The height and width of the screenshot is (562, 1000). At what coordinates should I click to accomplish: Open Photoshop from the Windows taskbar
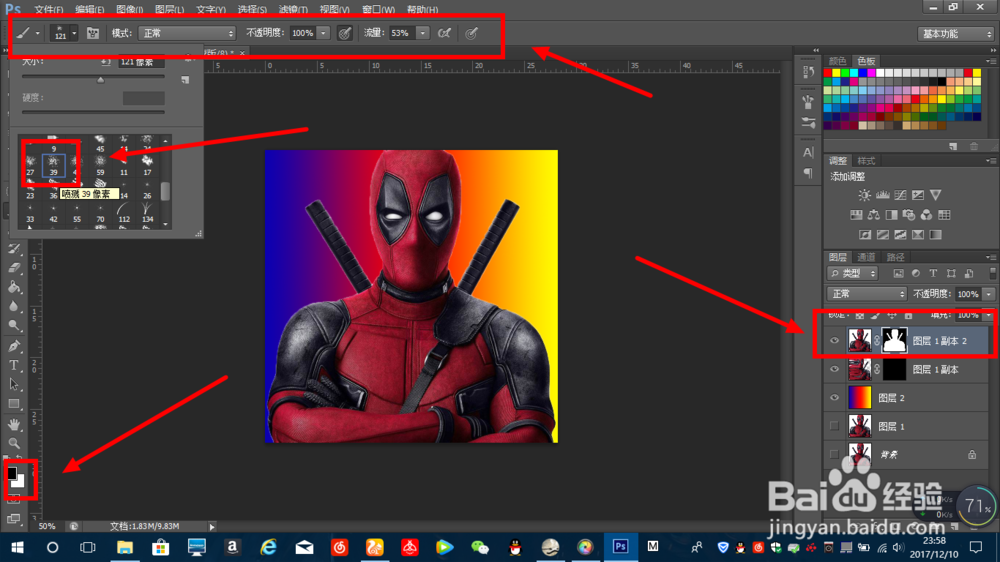[620, 547]
